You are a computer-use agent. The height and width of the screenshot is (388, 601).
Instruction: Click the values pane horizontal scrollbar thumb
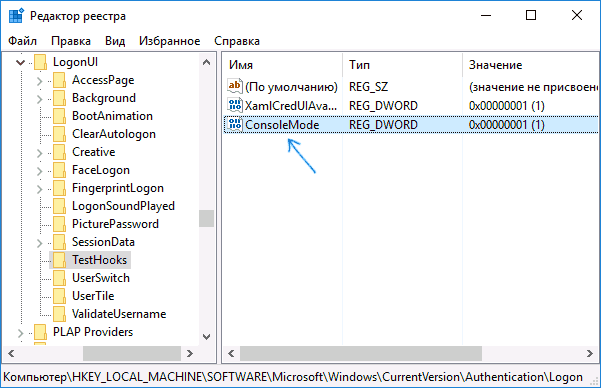[x=361, y=353]
